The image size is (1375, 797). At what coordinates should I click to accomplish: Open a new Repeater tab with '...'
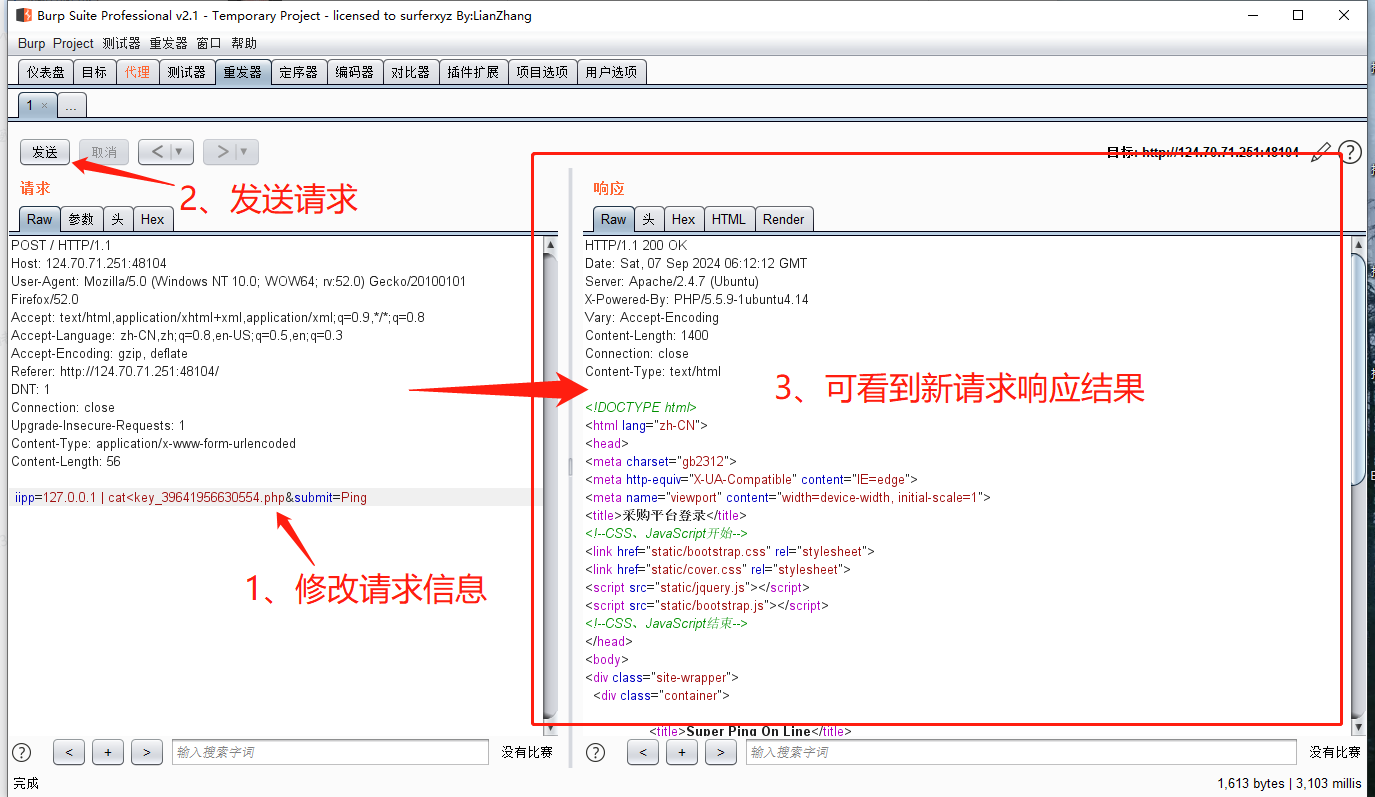pos(72,105)
